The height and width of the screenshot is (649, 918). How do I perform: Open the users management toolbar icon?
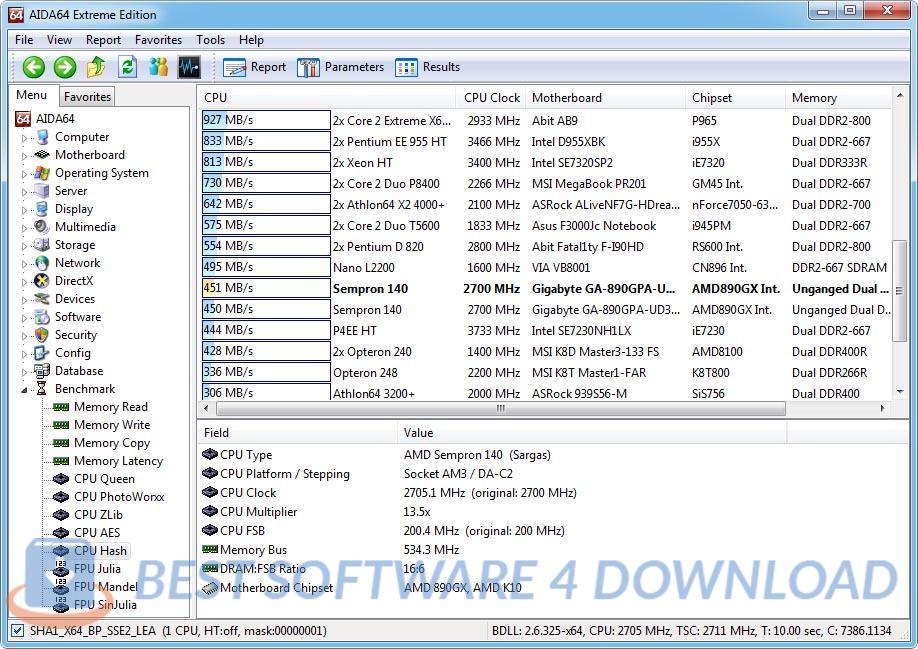158,67
